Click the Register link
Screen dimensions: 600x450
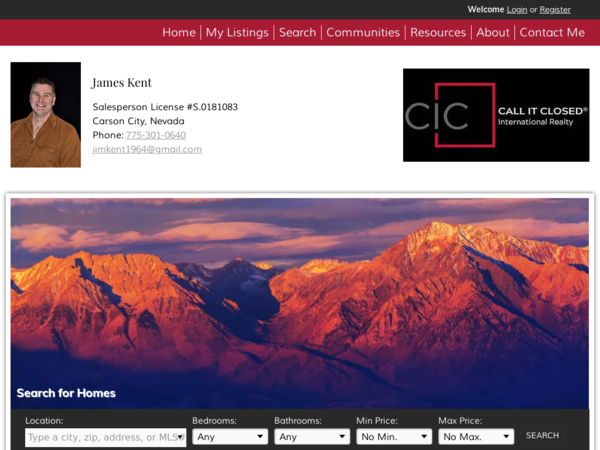[x=555, y=10]
